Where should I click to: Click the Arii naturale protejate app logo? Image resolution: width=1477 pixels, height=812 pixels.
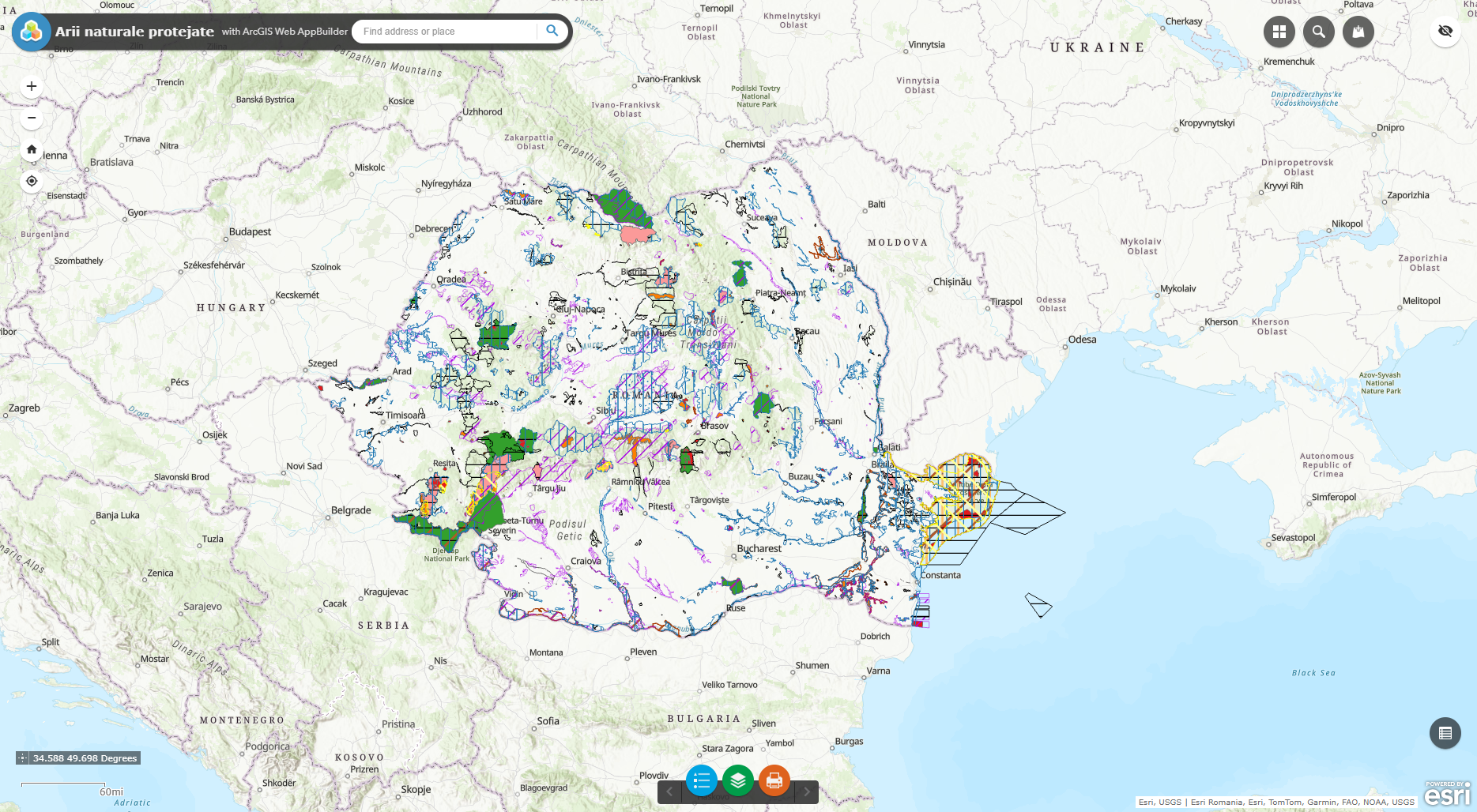32,32
